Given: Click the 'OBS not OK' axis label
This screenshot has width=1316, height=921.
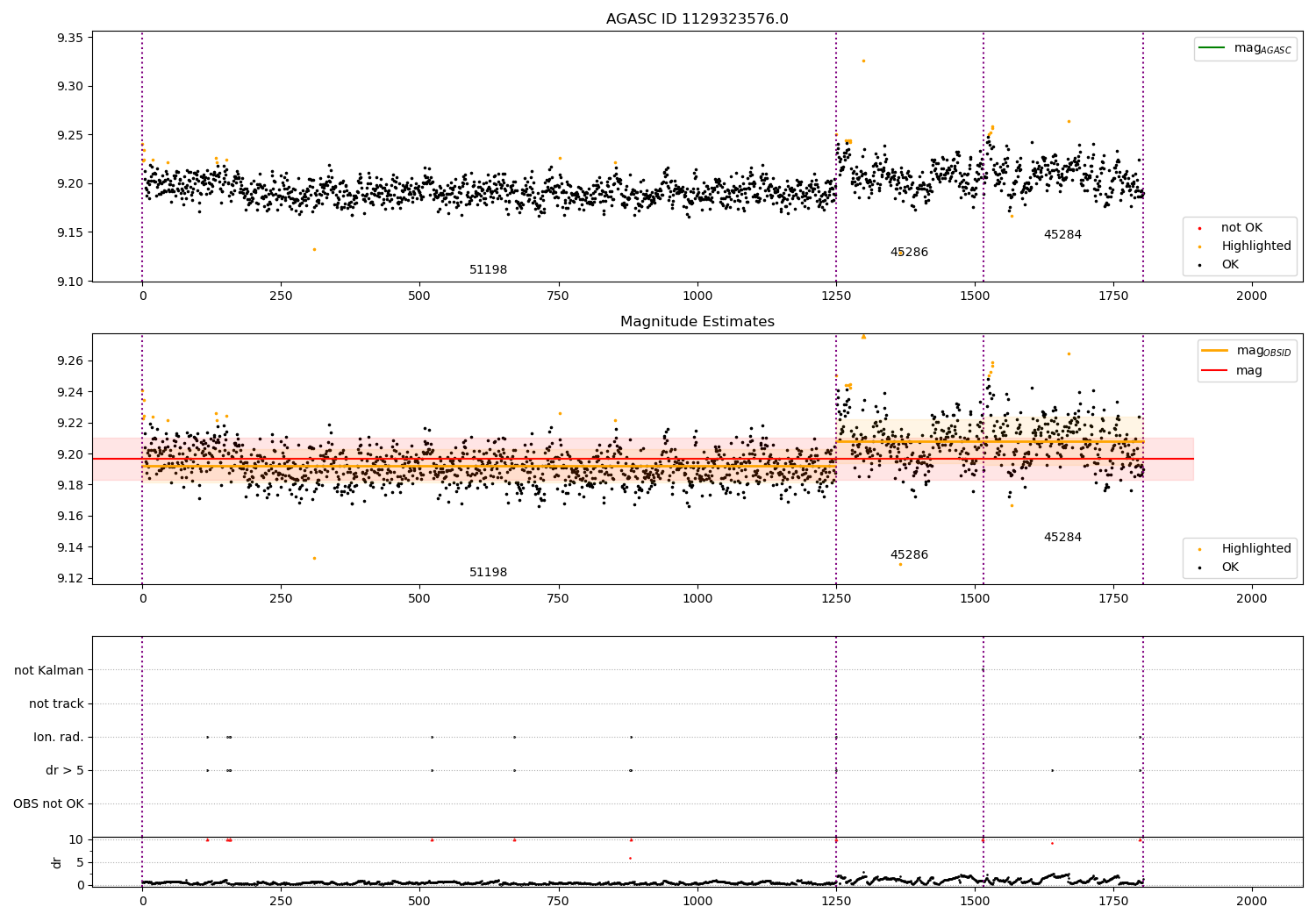Looking at the screenshot, I should click(x=49, y=804).
